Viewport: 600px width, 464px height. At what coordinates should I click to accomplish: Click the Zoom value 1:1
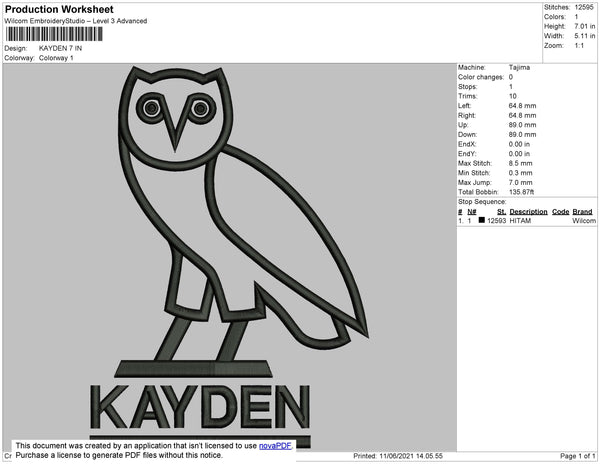coord(579,46)
